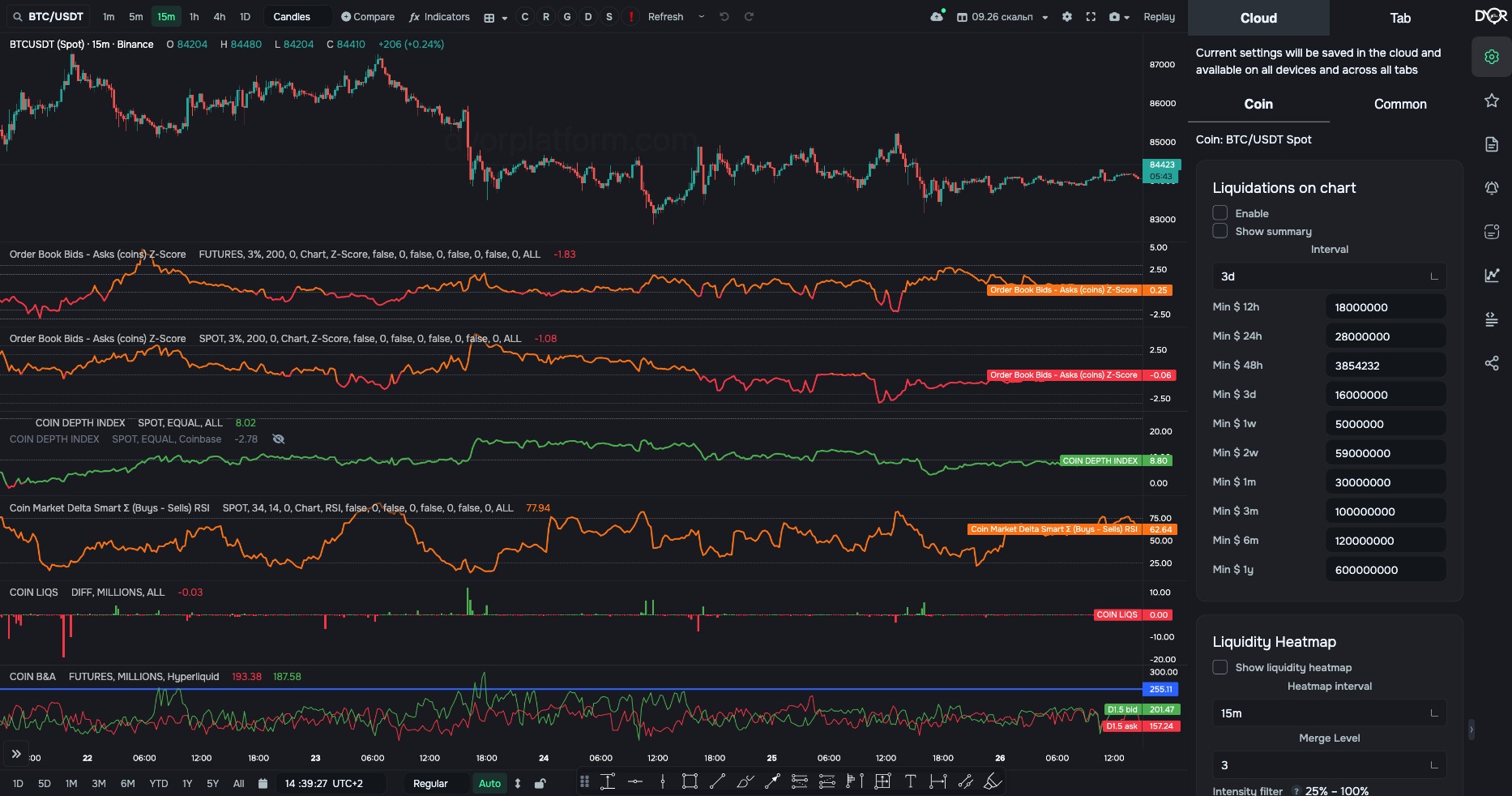The width and height of the screenshot is (1512, 796).
Task: Take a chart snapshot with the camera icon
Action: tap(1114, 16)
